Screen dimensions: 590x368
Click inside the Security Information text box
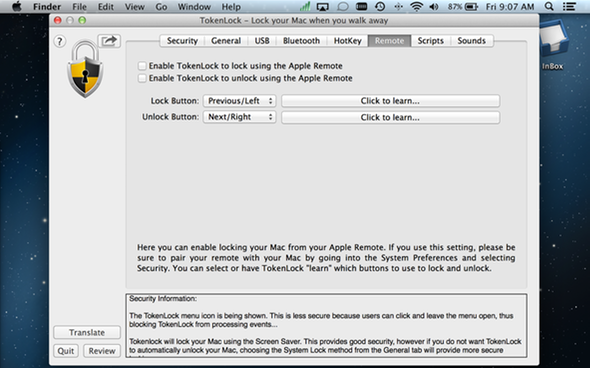click(x=326, y=325)
